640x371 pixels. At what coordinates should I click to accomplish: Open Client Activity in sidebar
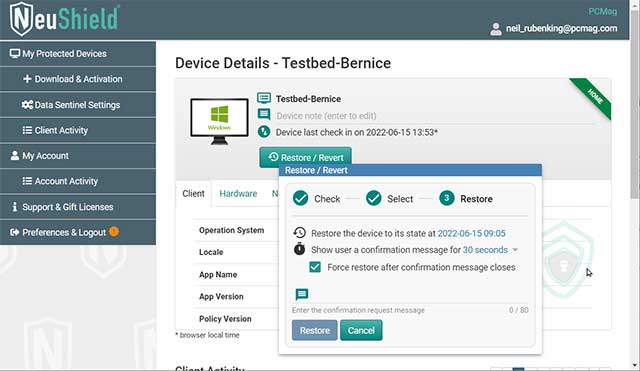pyautogui.click(x=78, y=130)
